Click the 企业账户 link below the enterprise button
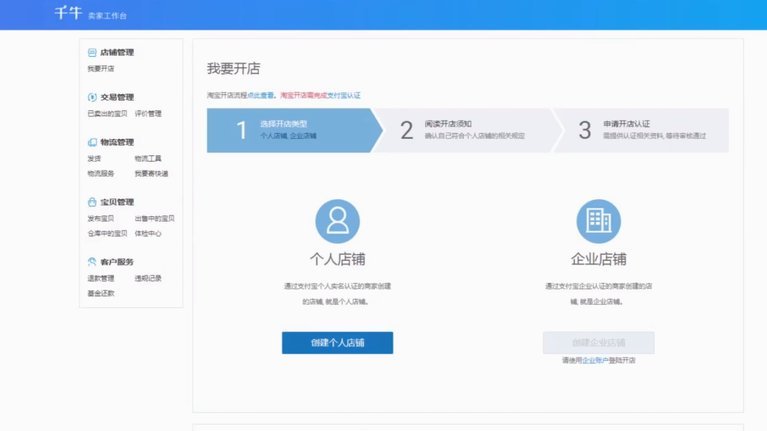The image size is (767, 431). point(595,360)
